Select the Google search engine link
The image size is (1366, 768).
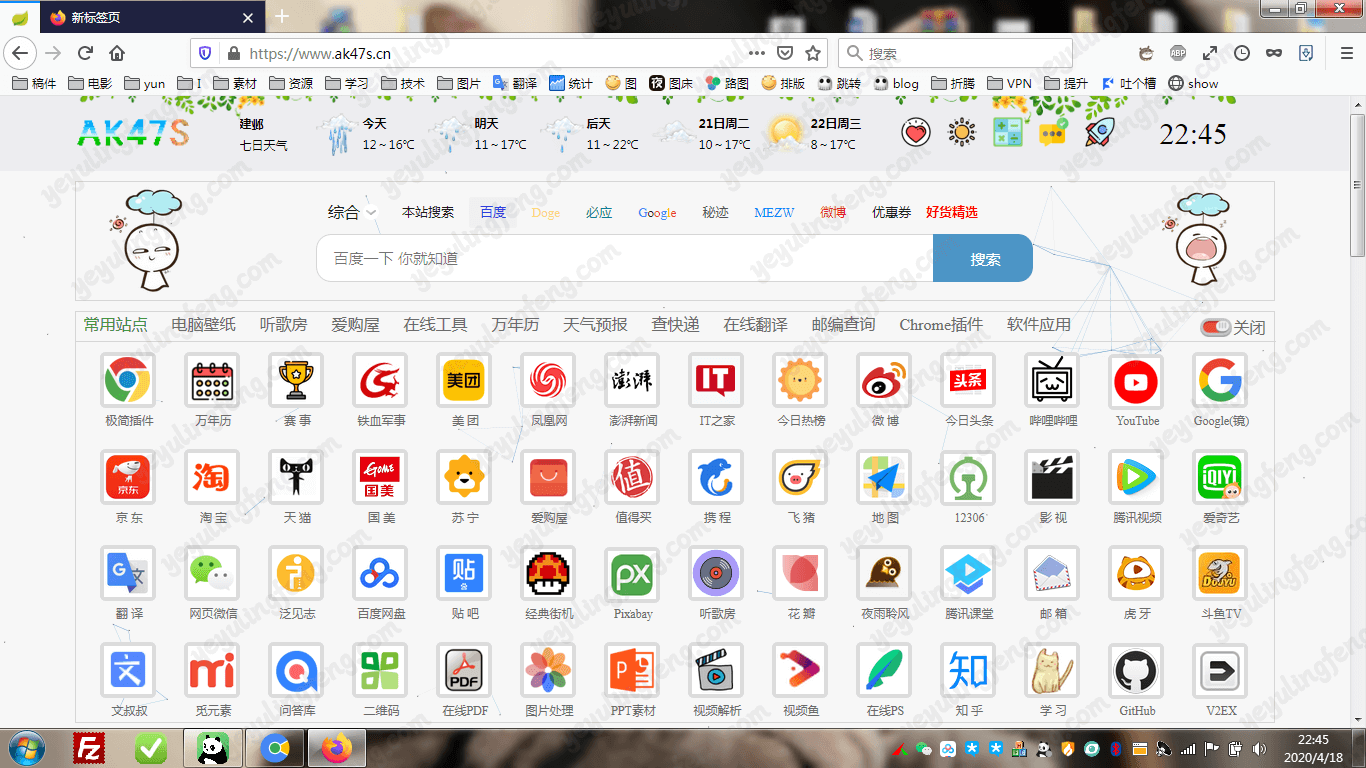[657, 212]
